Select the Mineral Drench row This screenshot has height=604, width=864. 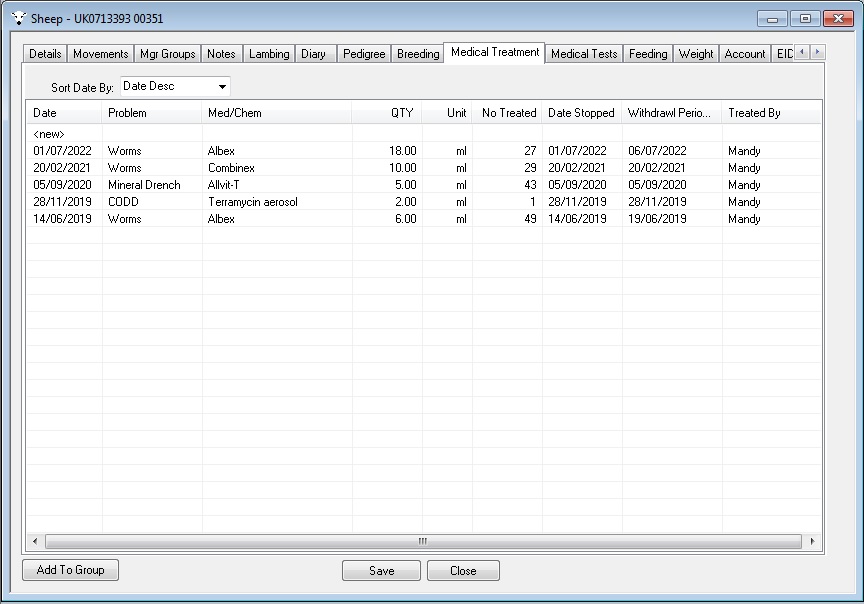pyautogui.click(x=144, y=185)
